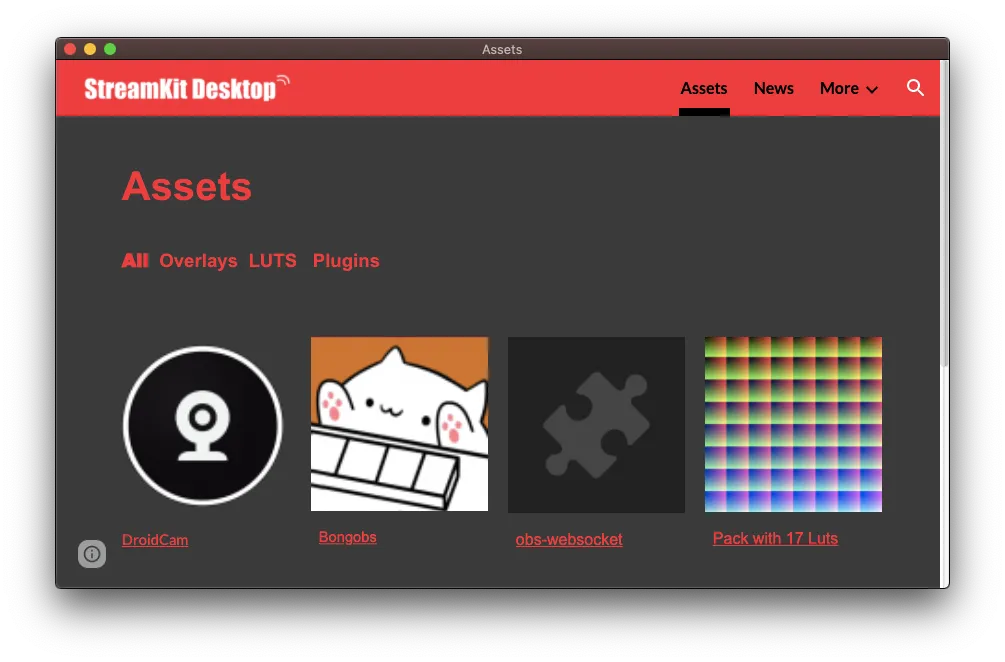Image resolution: width=1005 pixels, height=662 pixels.
Task: Click the broadcast waves icon beside the logo
Action: tap(283, 77)
